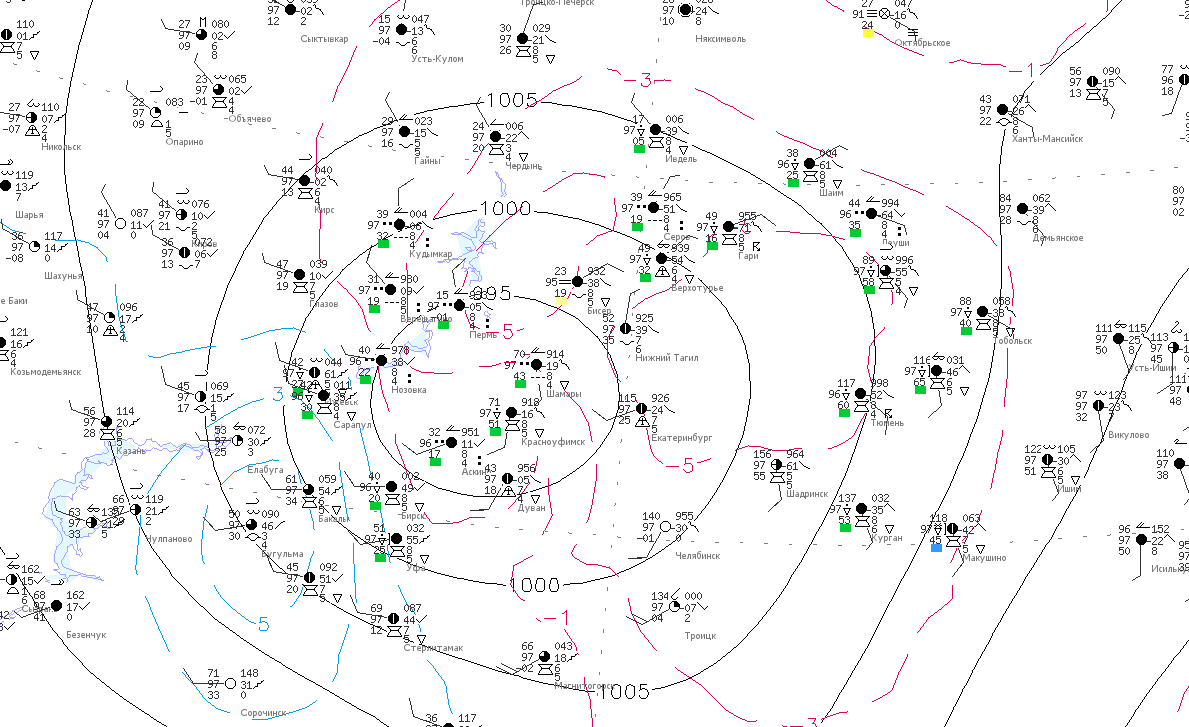Viewport: 1189px width, 727px height.
Task: Select the Шарья station name
Action: pos(29,215)
